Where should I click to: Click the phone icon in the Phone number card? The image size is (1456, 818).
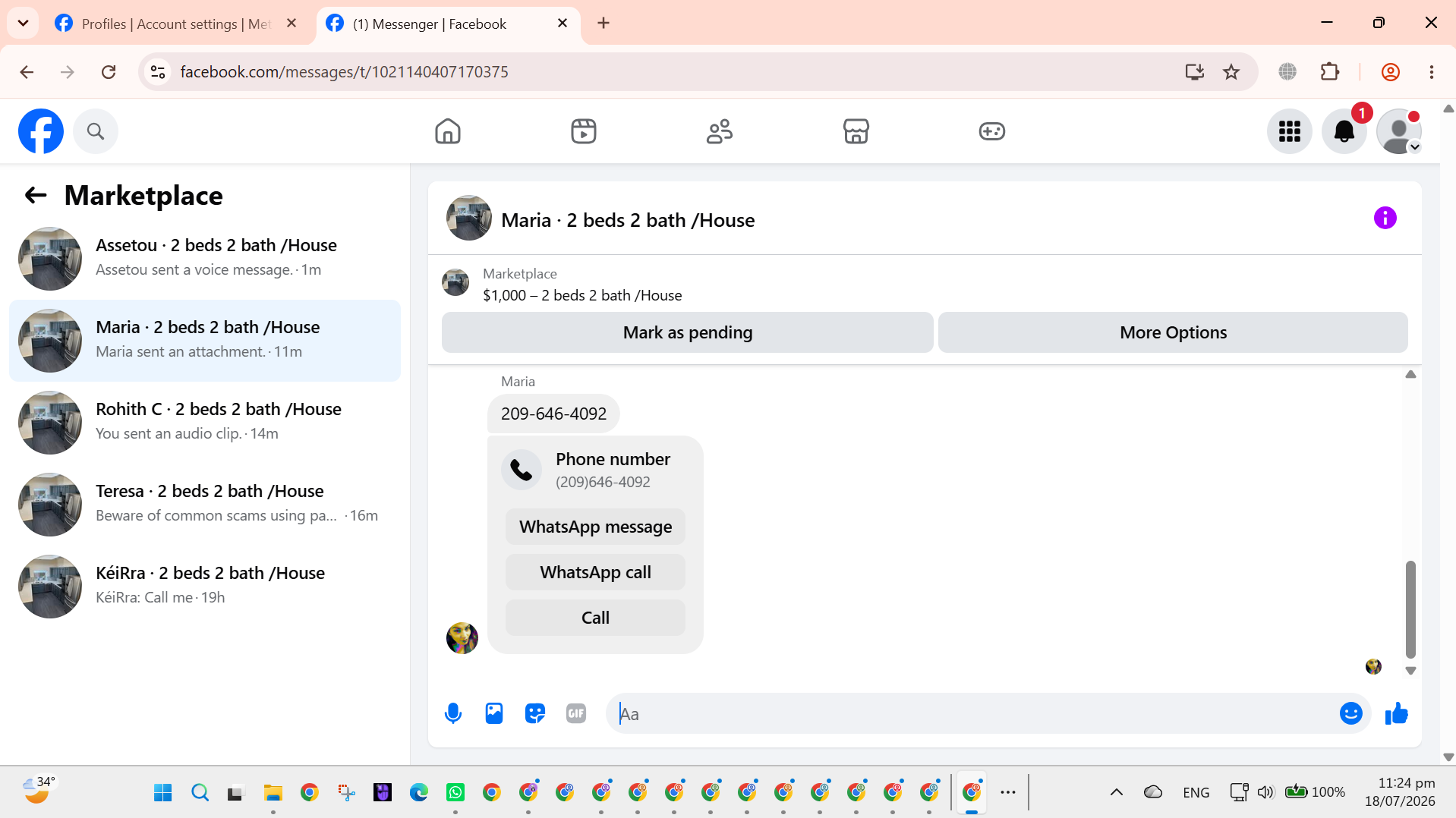point(522,470)
